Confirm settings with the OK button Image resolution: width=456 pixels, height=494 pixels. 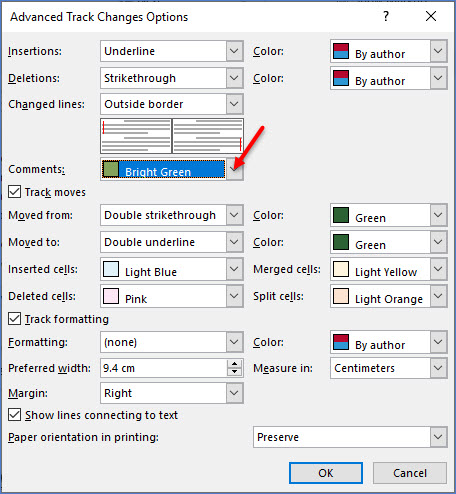point(326,473)
